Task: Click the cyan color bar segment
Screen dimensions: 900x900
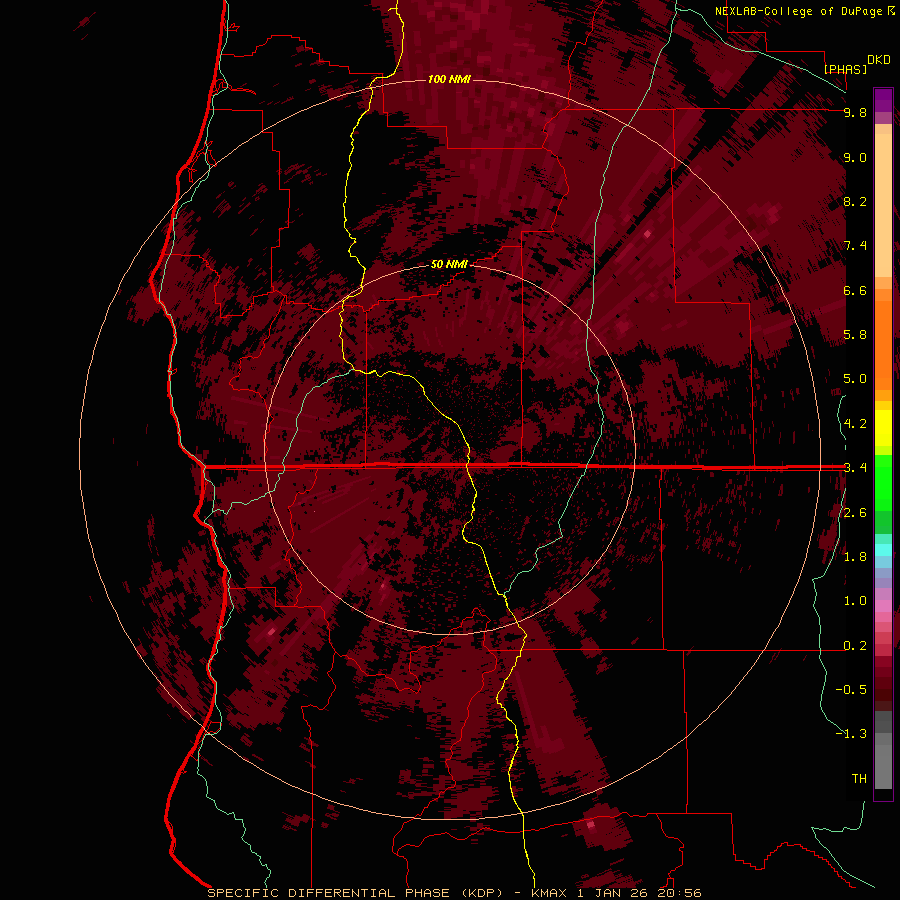Action: click(883, 550)
